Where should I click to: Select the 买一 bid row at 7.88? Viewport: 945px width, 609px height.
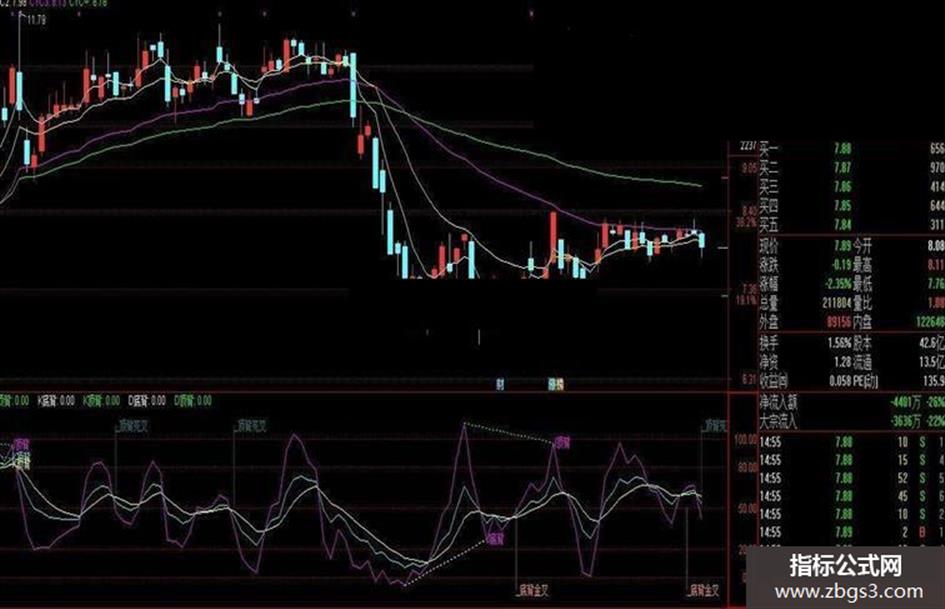(x=852, y=148)
